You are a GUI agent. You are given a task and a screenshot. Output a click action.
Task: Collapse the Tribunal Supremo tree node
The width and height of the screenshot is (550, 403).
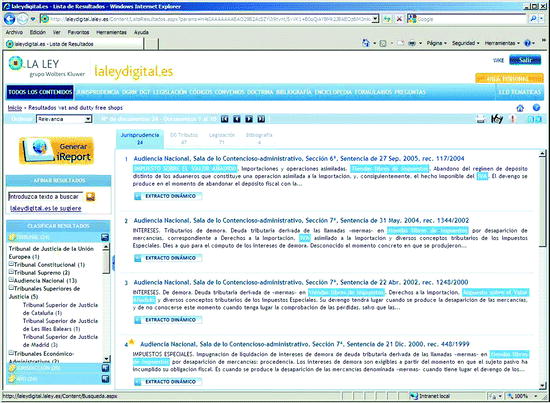[11, 272]
